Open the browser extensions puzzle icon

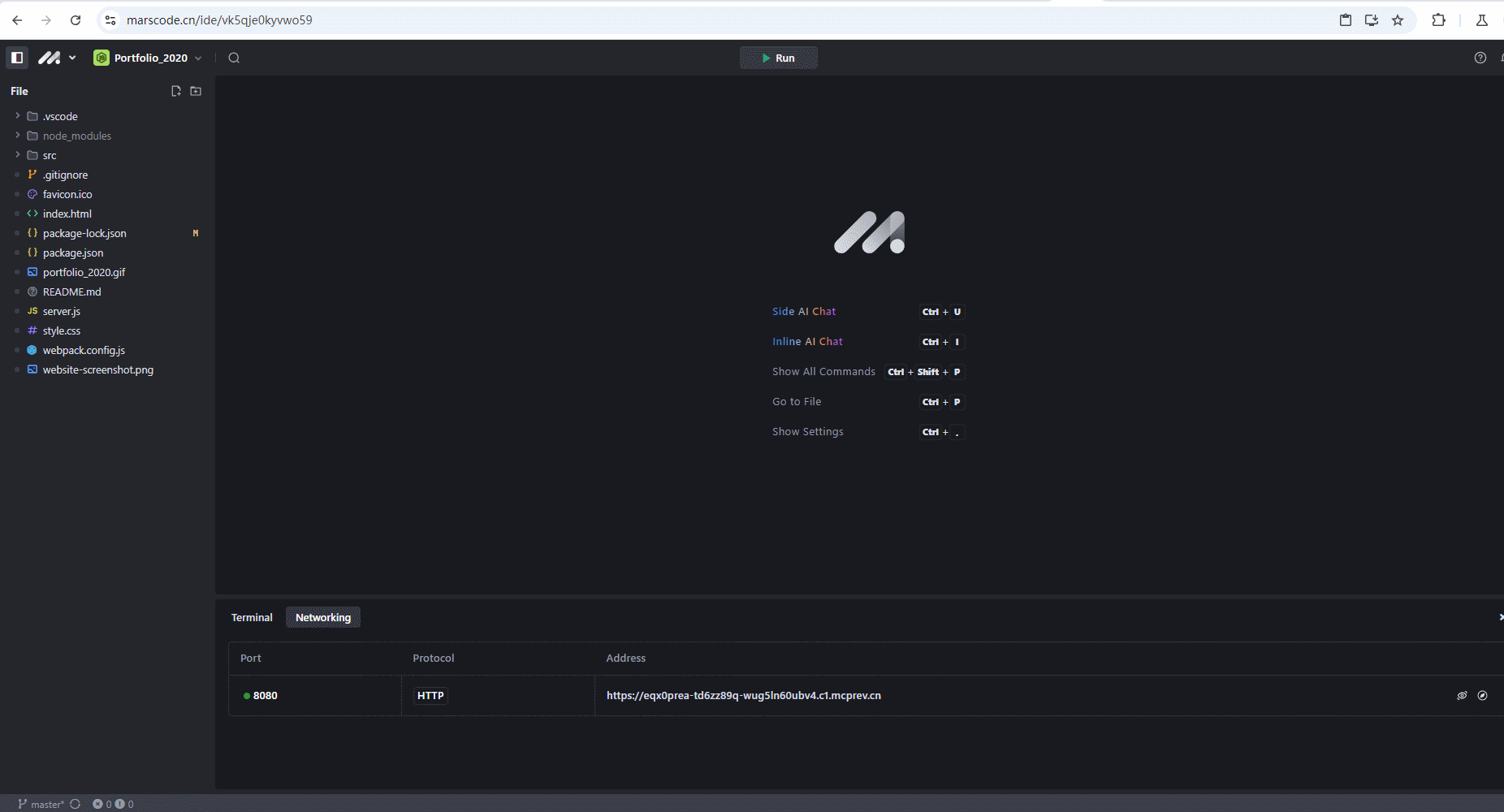[x=1438, y=20]
